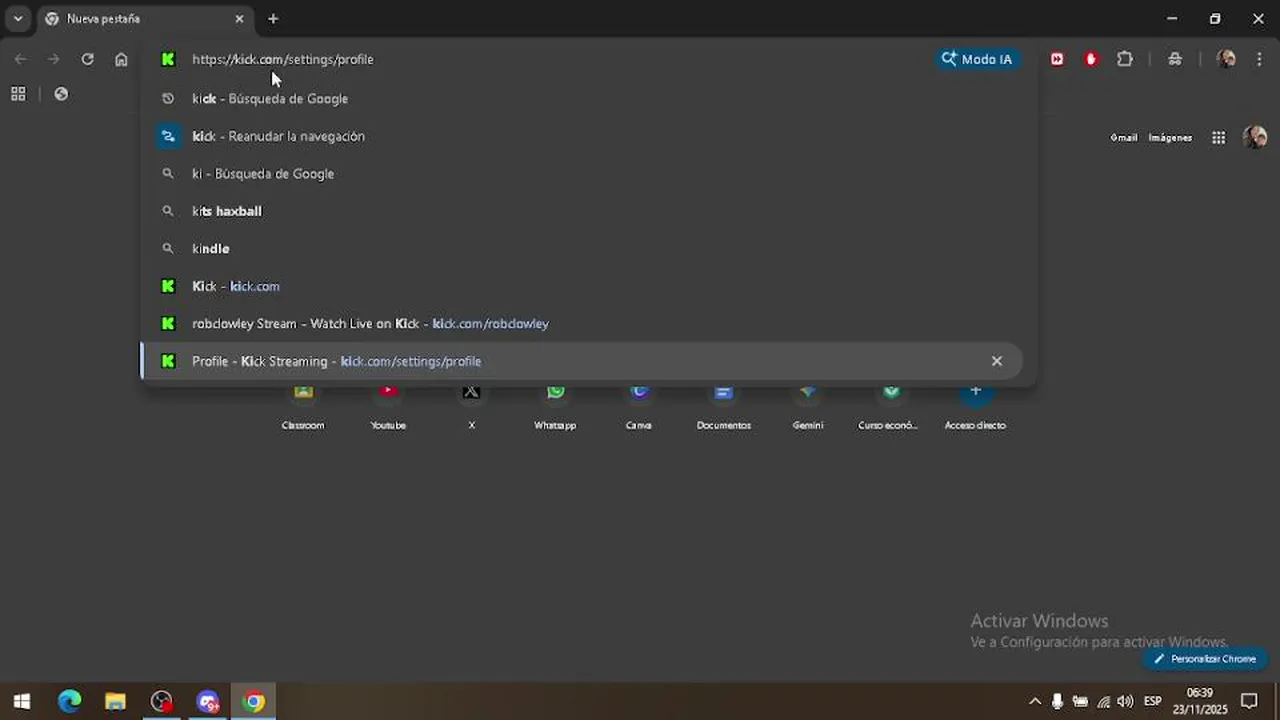Viewport: 1280px width, 720px height.
Task: Open File Explorer from taskbar
Action: point(115,702)
